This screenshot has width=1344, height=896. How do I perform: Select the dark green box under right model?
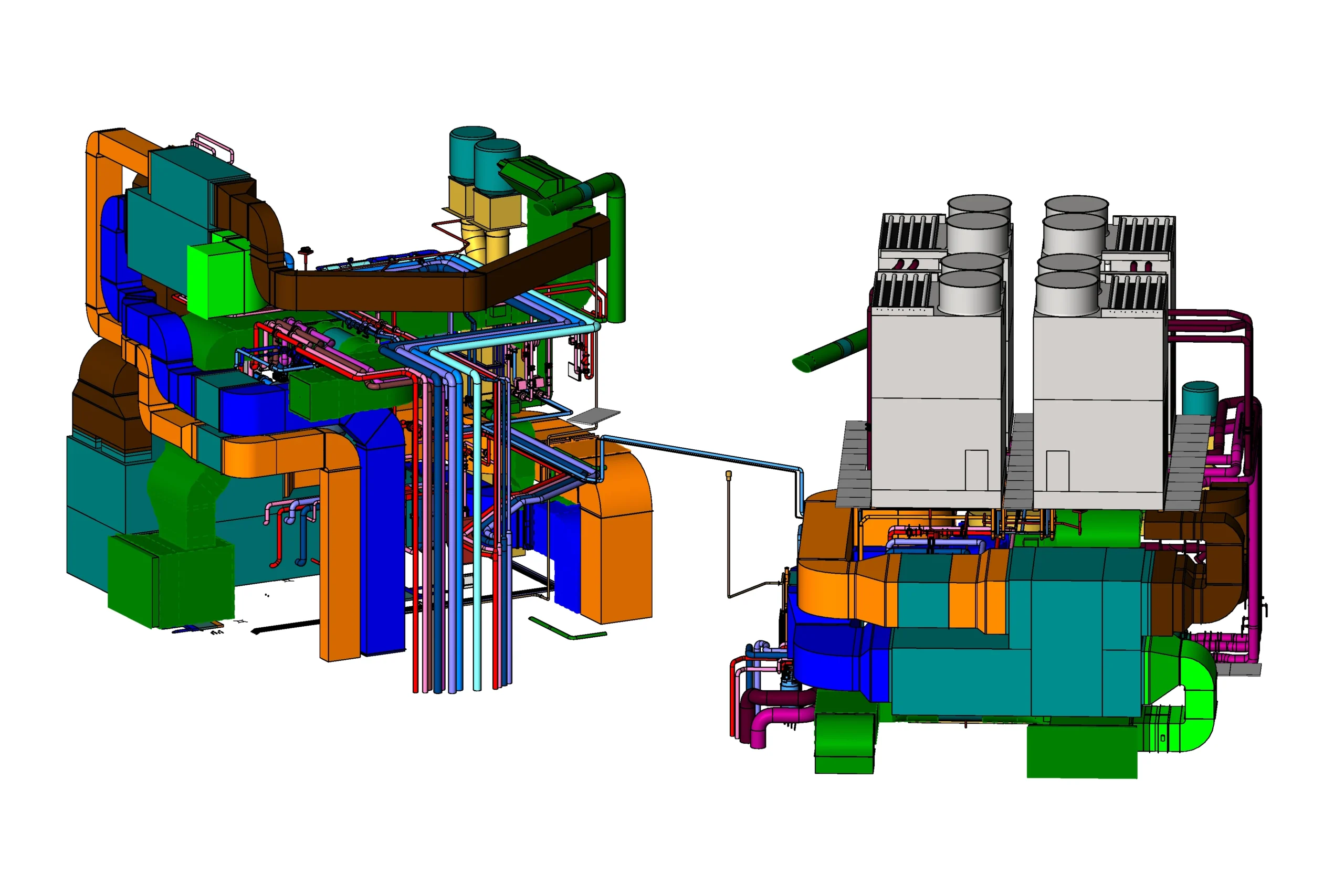(1081, 752)
